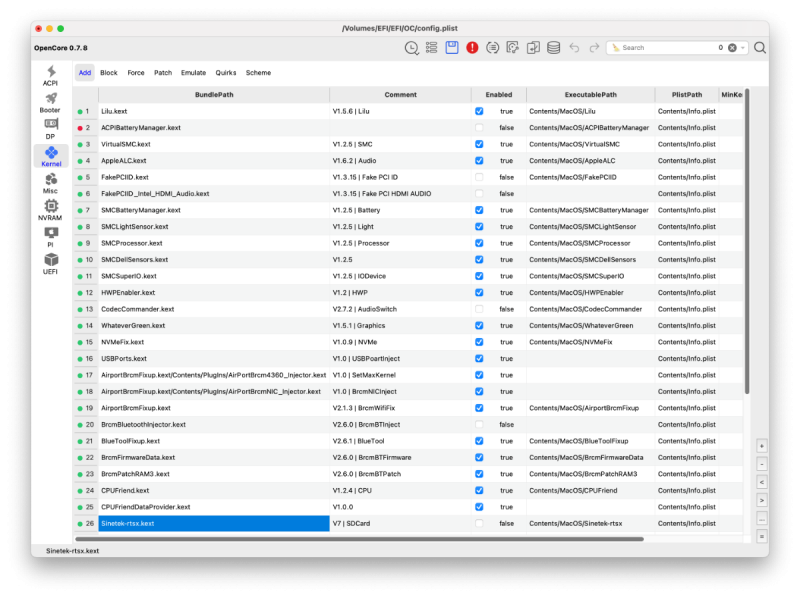Click the image settings toolbar icon
800x598 pixels.
click(513, 48)
